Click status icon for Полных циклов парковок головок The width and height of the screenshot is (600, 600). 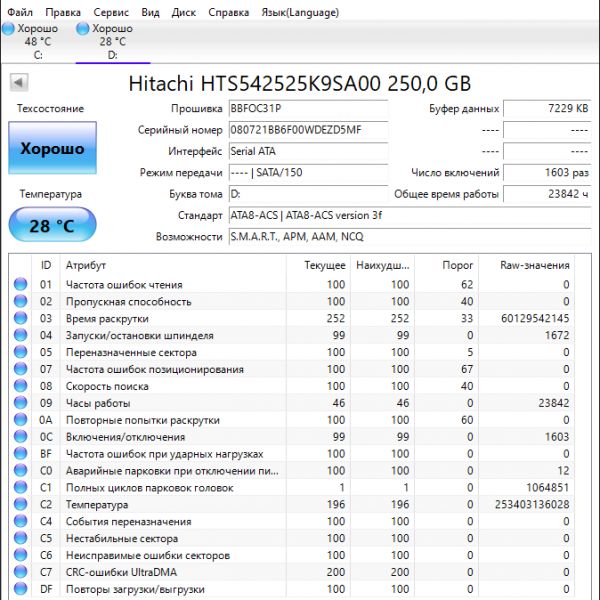click(x=20, y=488)
